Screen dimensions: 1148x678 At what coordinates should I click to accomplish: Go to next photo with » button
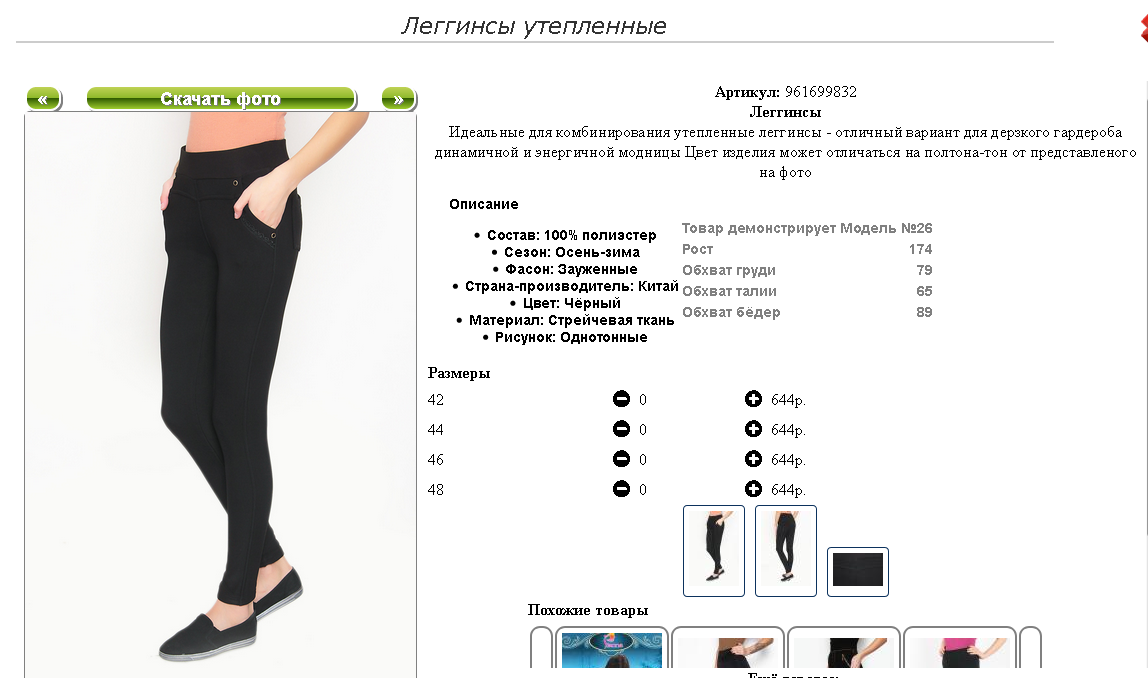pos(399,99)
